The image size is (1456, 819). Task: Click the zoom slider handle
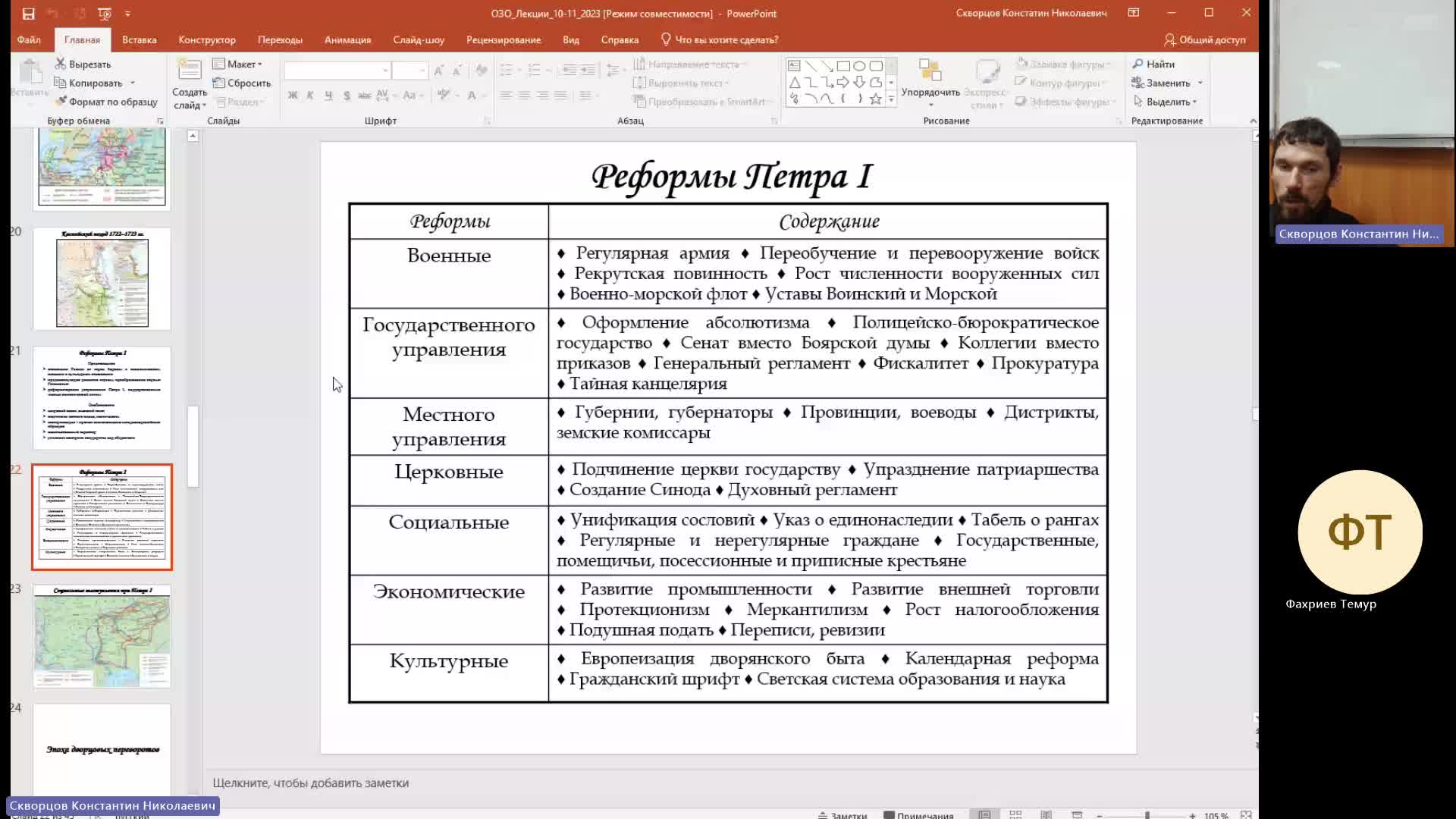pyautogui.click(x=1147, y=815)
